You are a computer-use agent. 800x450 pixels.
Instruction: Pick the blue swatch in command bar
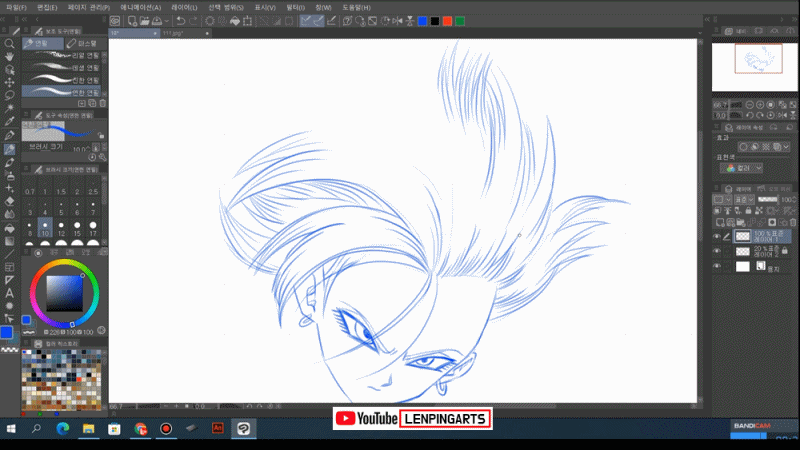tap(422, 21)
